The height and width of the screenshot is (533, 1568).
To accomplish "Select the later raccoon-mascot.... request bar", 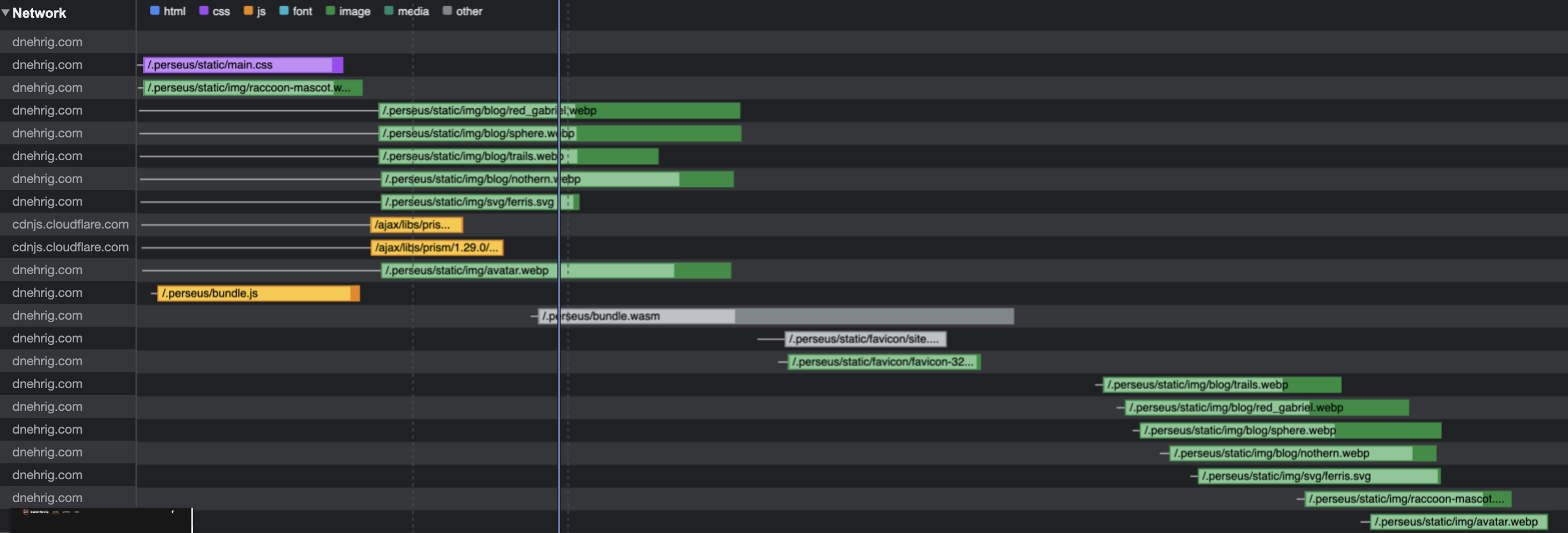I will tap(1408, 499).
